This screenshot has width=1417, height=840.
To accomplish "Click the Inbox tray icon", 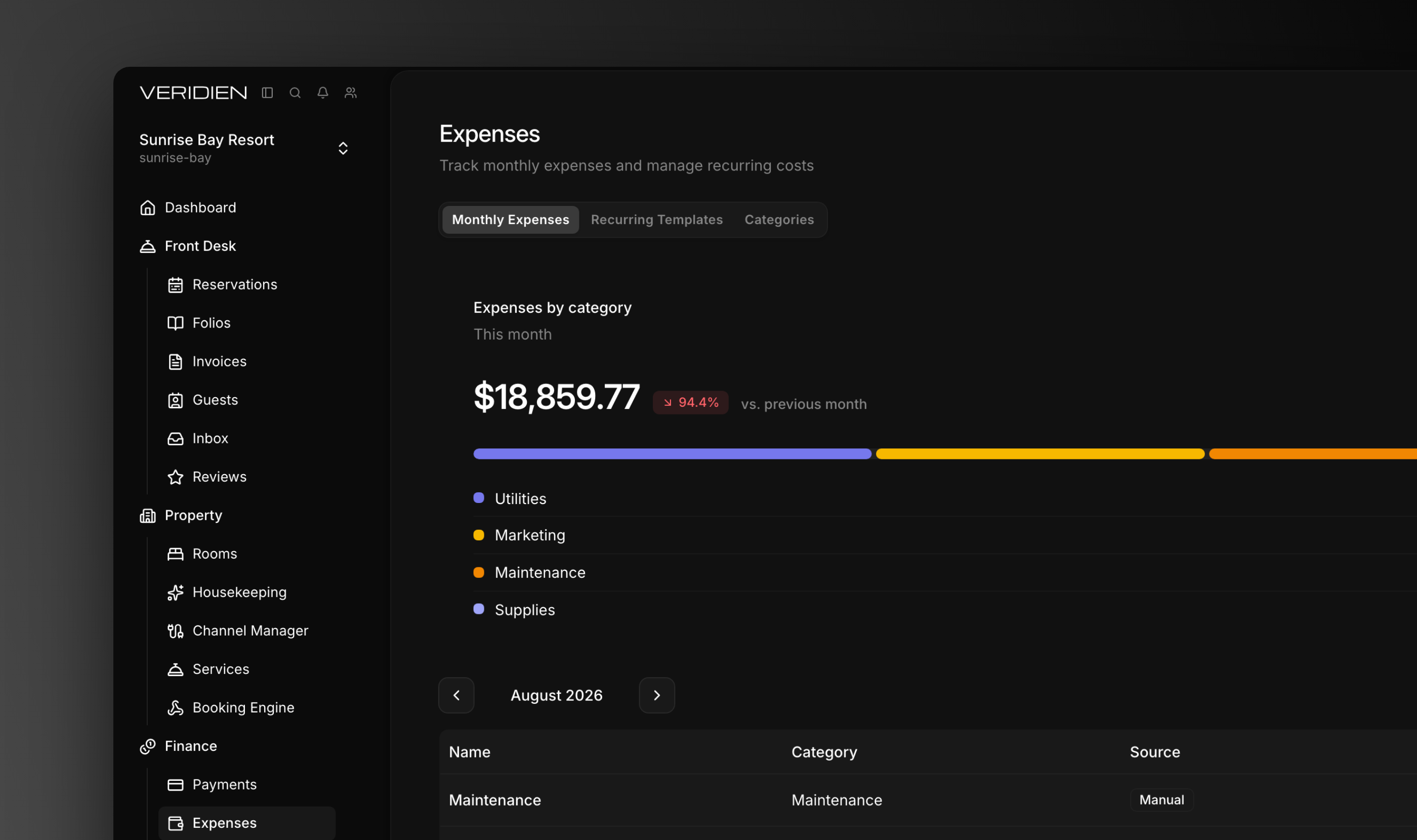I will click(x=175, y=439).
